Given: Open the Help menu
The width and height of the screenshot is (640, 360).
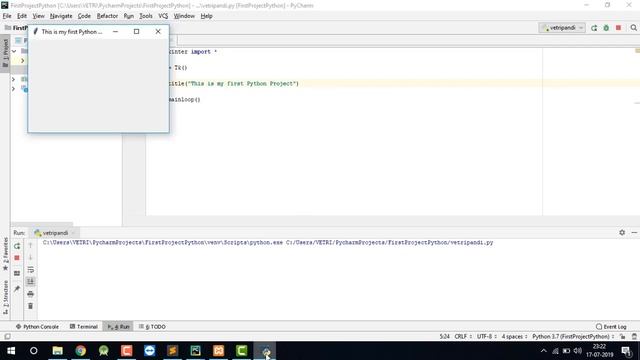Looking at the screenshot, I should coord(207,16).
